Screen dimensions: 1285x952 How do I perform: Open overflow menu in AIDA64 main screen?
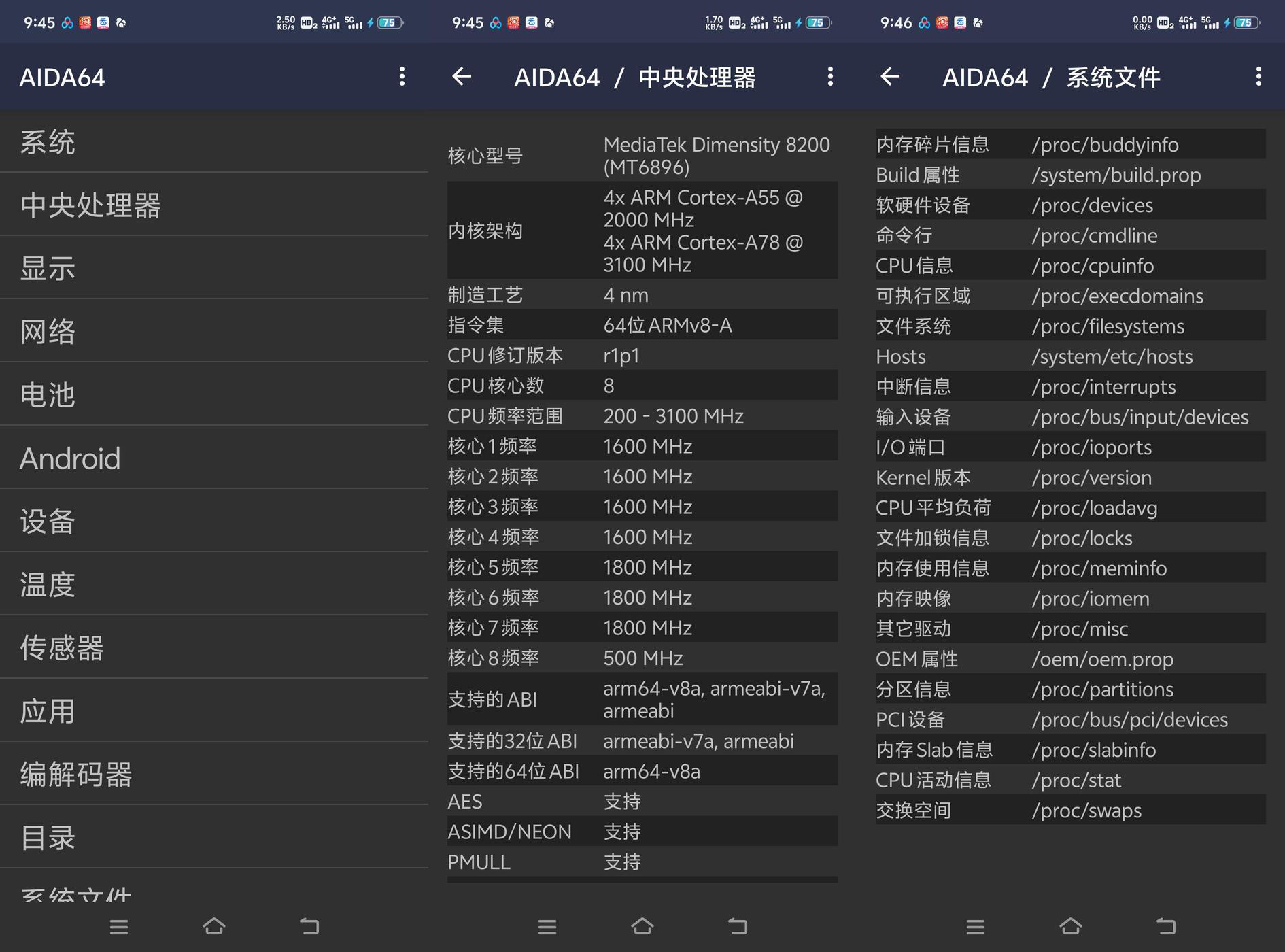[x=402, y=77]
